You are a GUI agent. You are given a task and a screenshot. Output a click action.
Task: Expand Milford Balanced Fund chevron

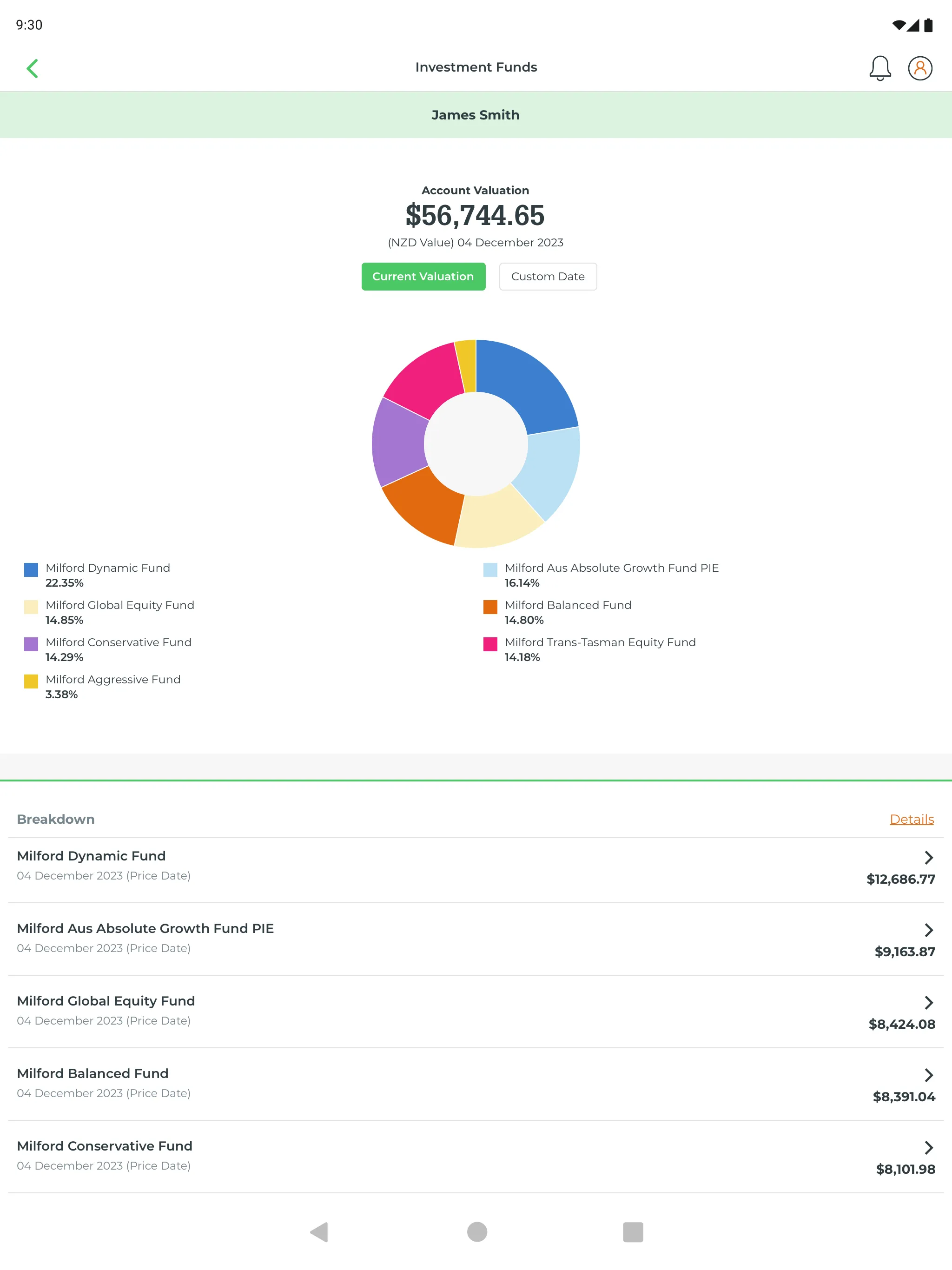click(x=928, y=1075)
